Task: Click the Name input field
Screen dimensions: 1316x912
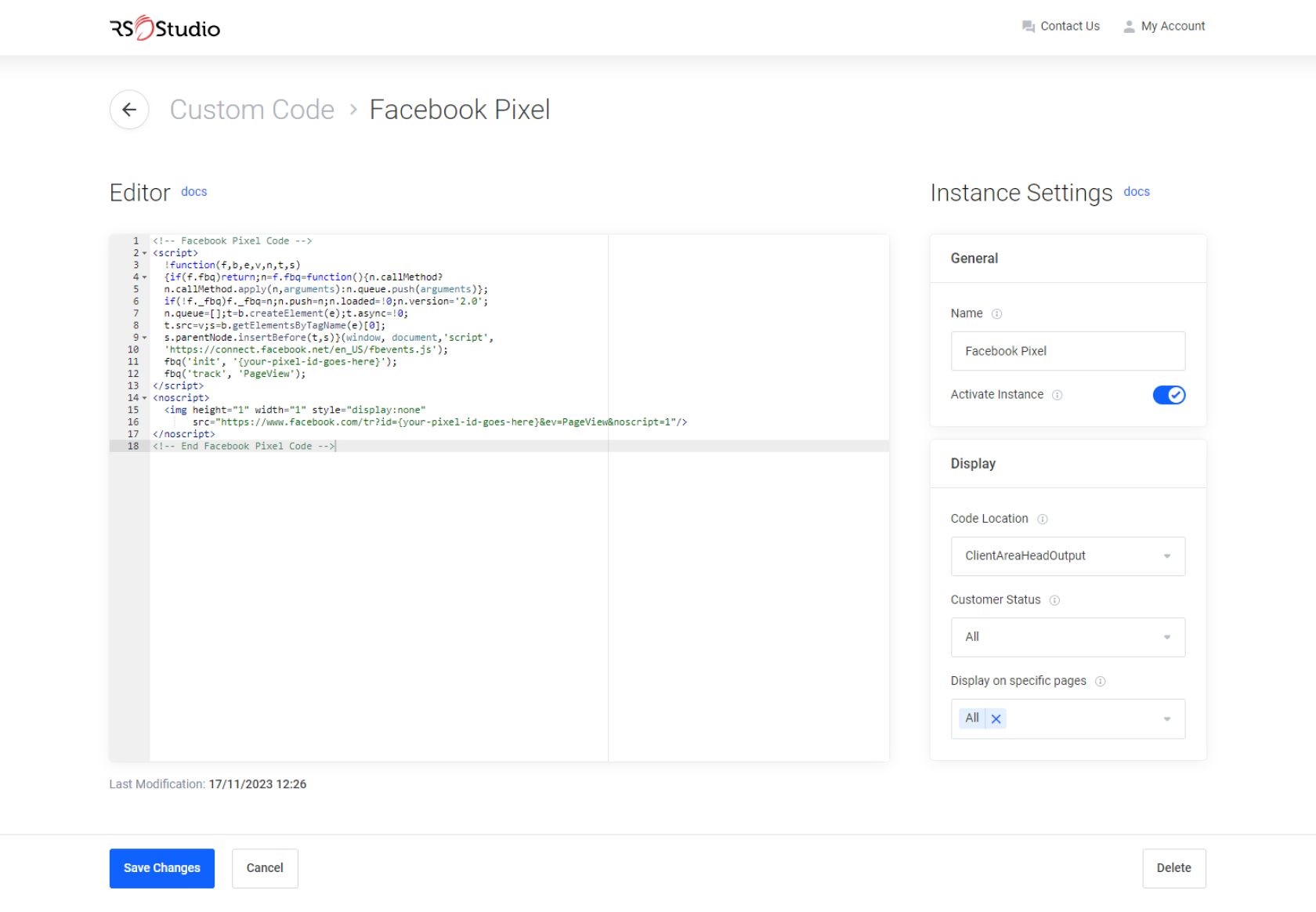Action: coord(1067,351)
